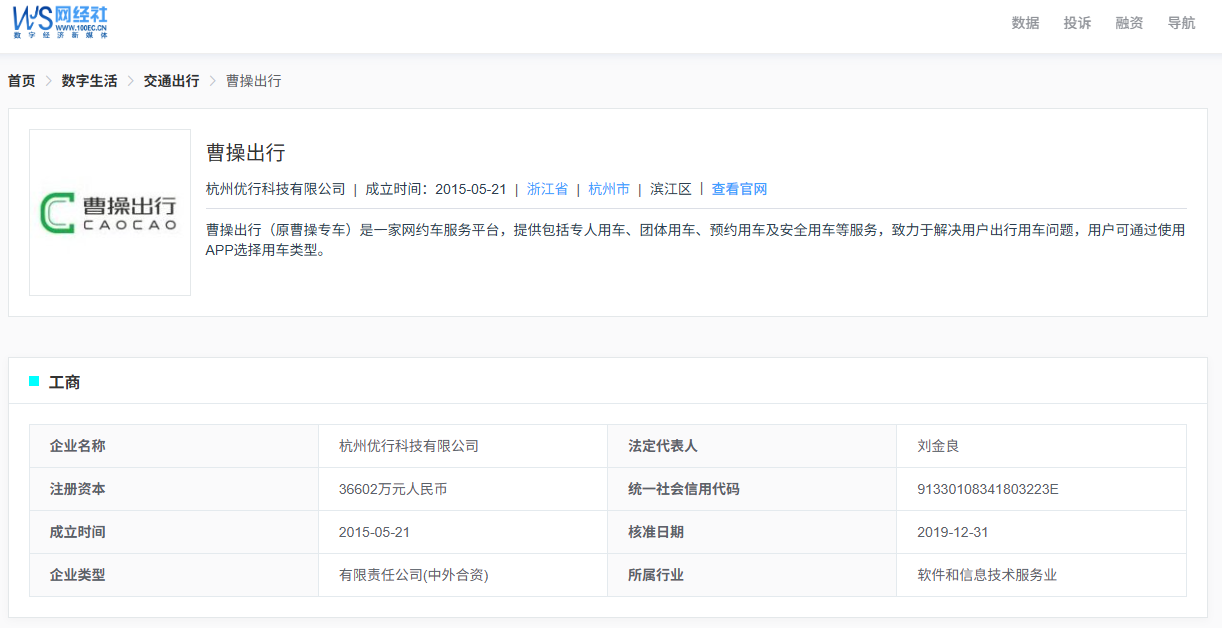Visit the 查看官网 official site link
1222x628 pixels.
pyautogui.click(x=739, y=189)
